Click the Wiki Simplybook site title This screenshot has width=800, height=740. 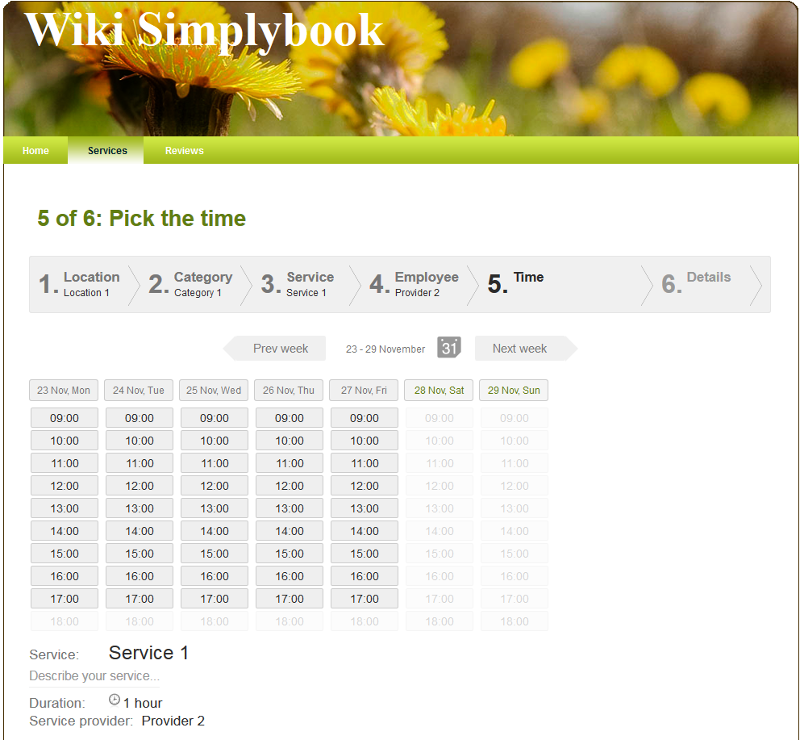[x=204, y=30]
